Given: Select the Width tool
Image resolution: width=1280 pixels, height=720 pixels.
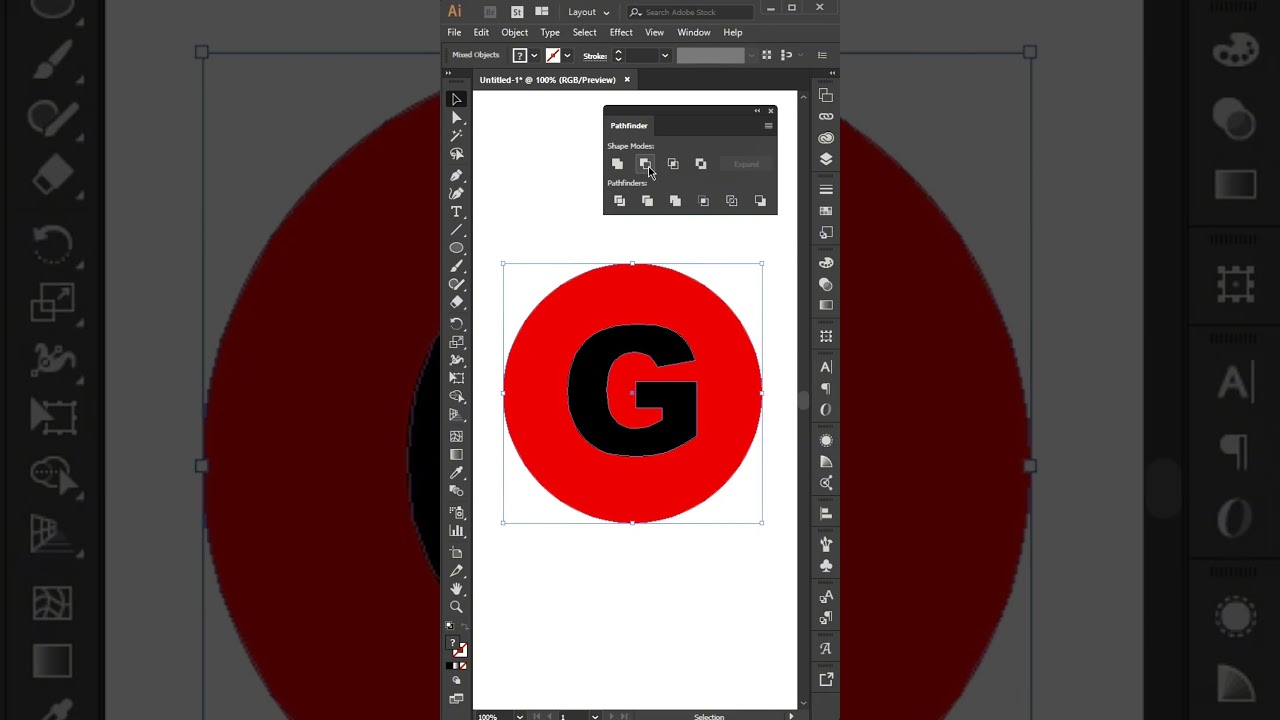Looking at the screenshot, I should 457,360.
